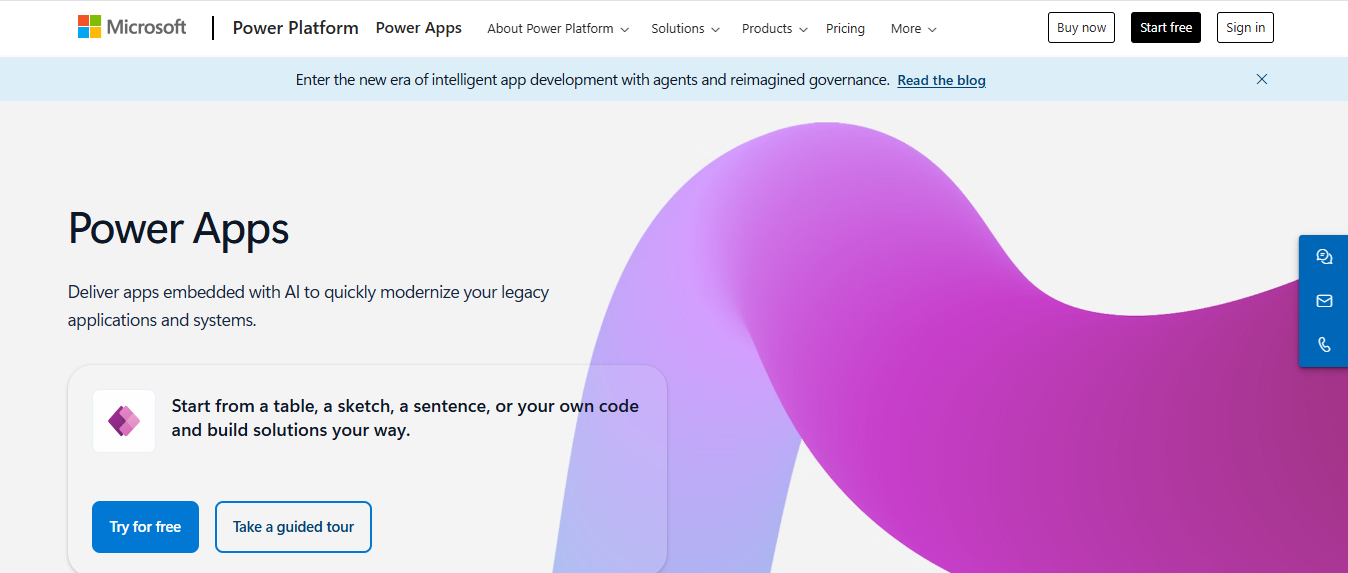
Task: Select the Power Apps main heading text
Action: (179, 229)
